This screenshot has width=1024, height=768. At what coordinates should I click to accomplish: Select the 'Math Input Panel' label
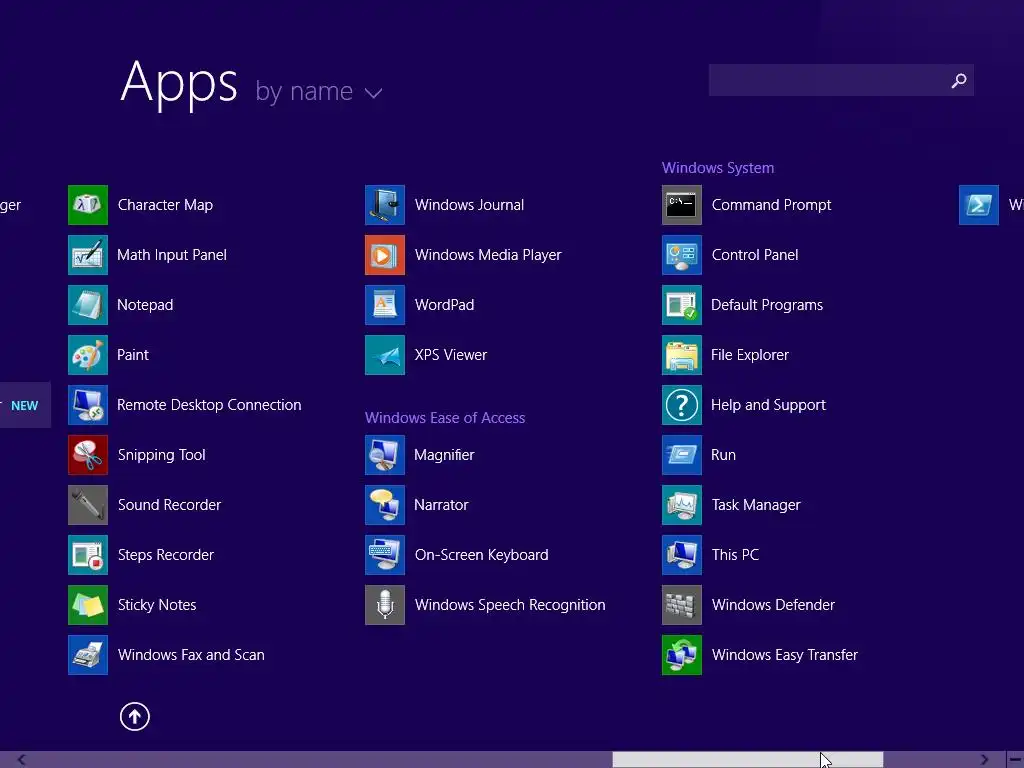pos(172,255)
